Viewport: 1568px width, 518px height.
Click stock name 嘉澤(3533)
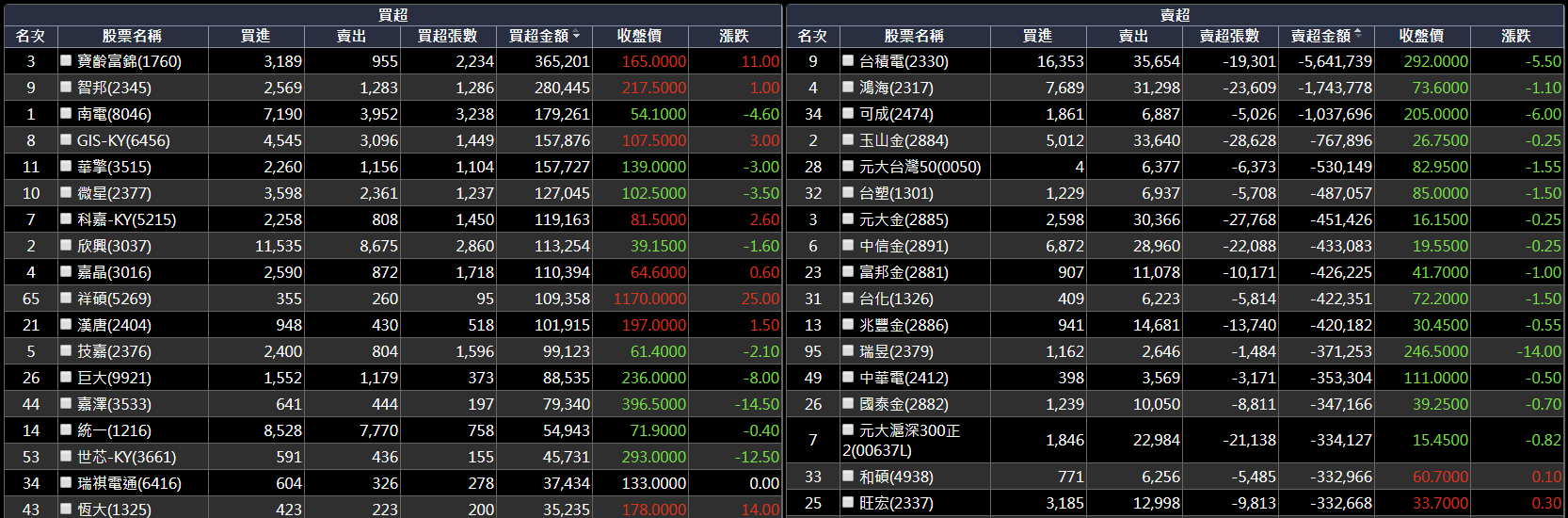[114, 404]
